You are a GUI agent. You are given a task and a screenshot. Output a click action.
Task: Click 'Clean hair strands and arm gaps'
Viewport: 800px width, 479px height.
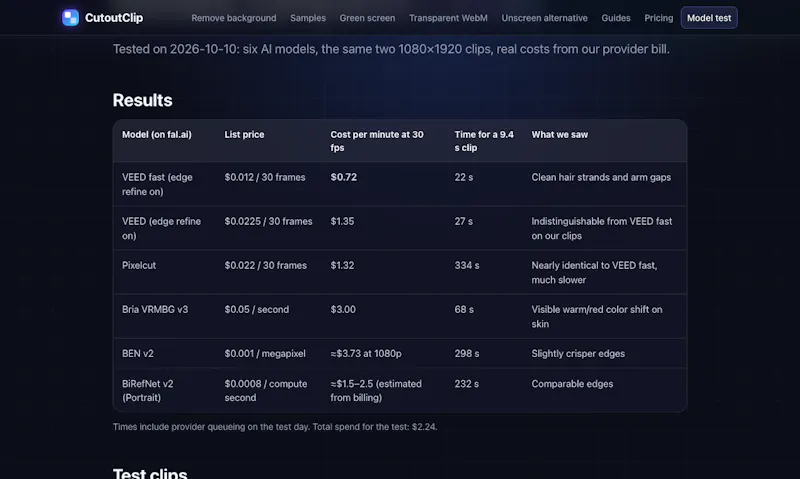601,177
